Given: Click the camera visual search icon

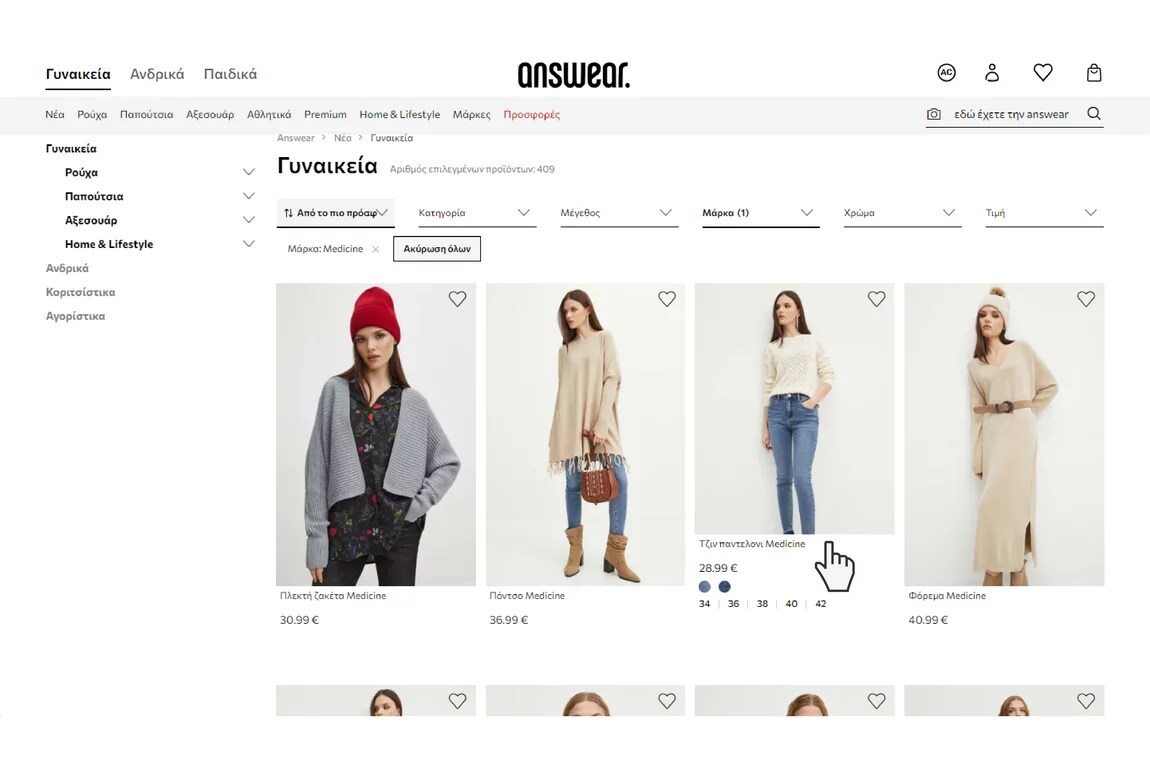Looking at the screenshot, I should [934, 114].
